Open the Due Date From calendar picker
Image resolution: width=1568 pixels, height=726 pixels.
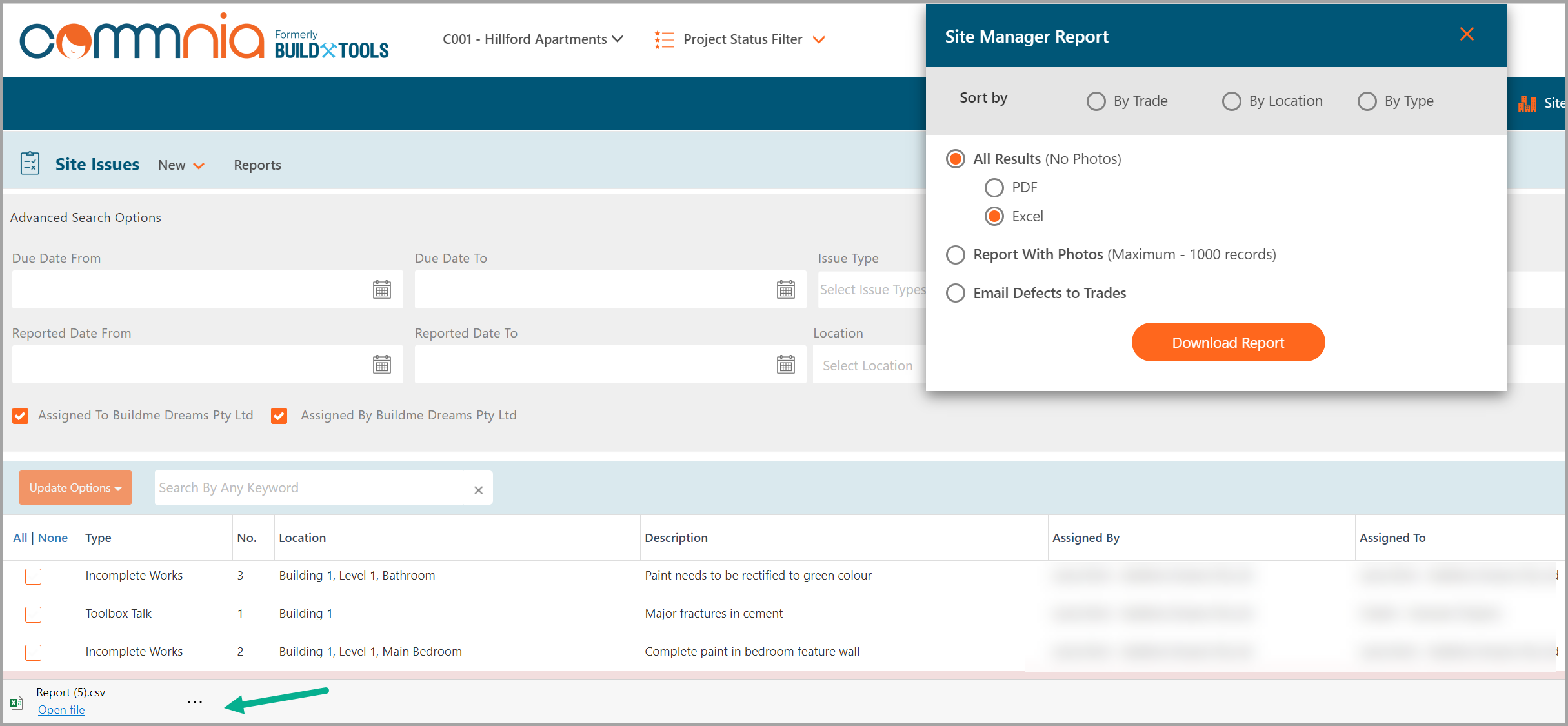382,289
